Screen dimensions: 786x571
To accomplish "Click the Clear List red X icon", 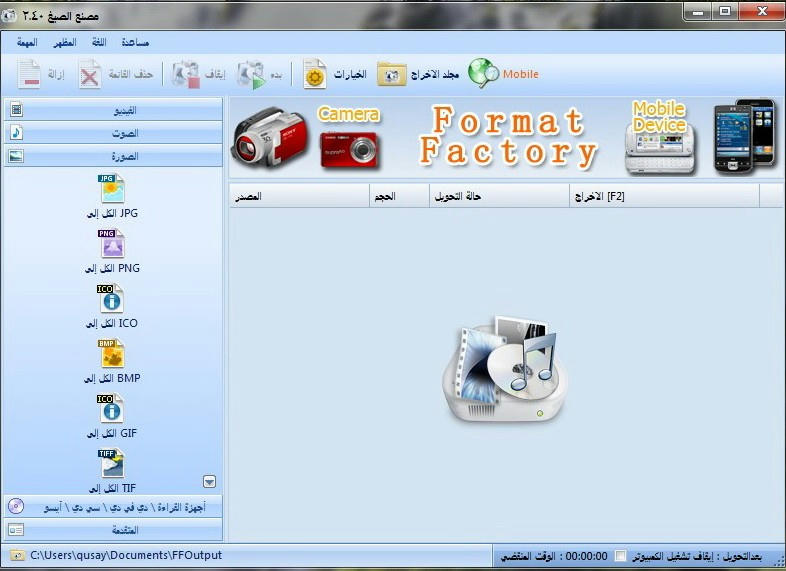I will coord(90,74).
